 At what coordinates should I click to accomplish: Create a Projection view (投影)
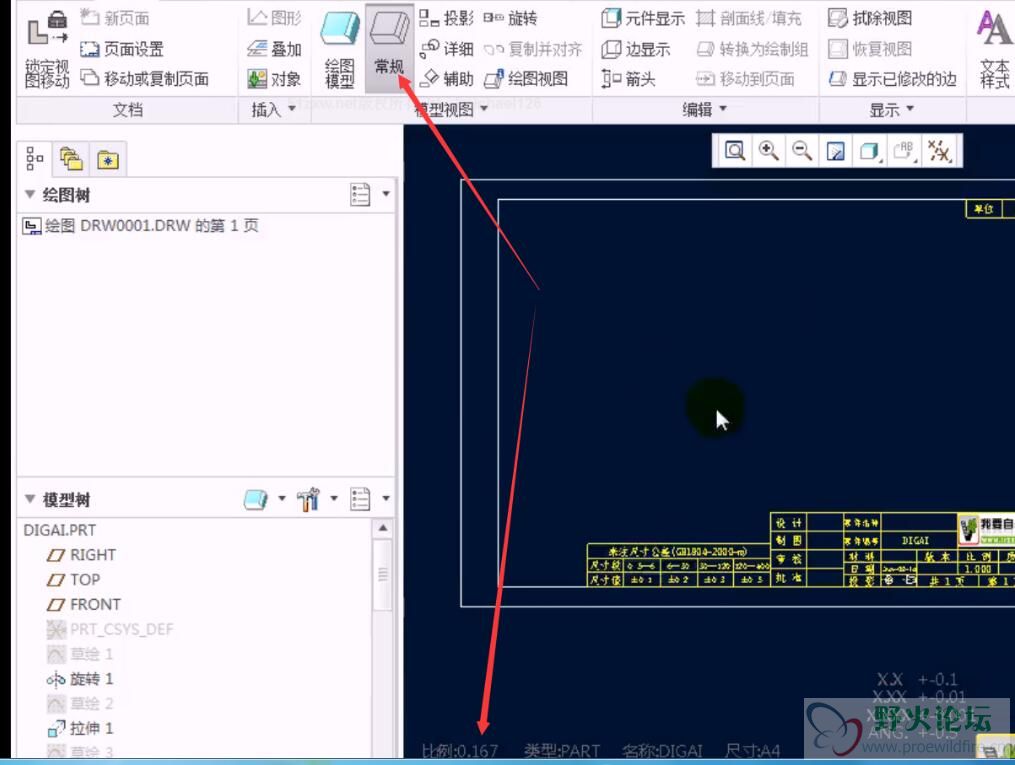click(446, 18)
